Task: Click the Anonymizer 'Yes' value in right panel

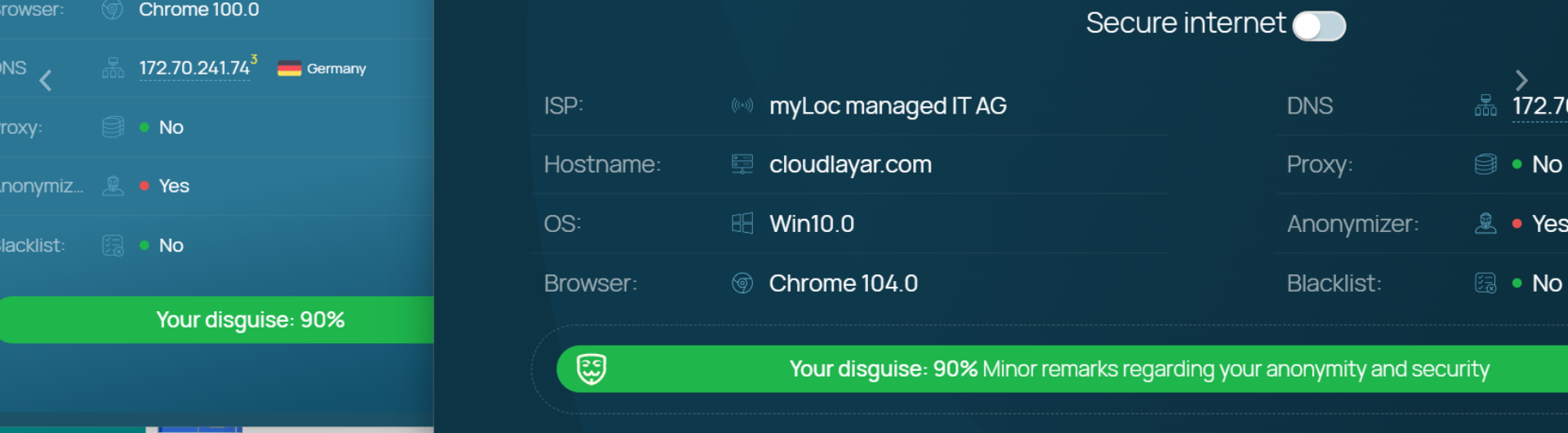Action: [x=1550, y=224]
